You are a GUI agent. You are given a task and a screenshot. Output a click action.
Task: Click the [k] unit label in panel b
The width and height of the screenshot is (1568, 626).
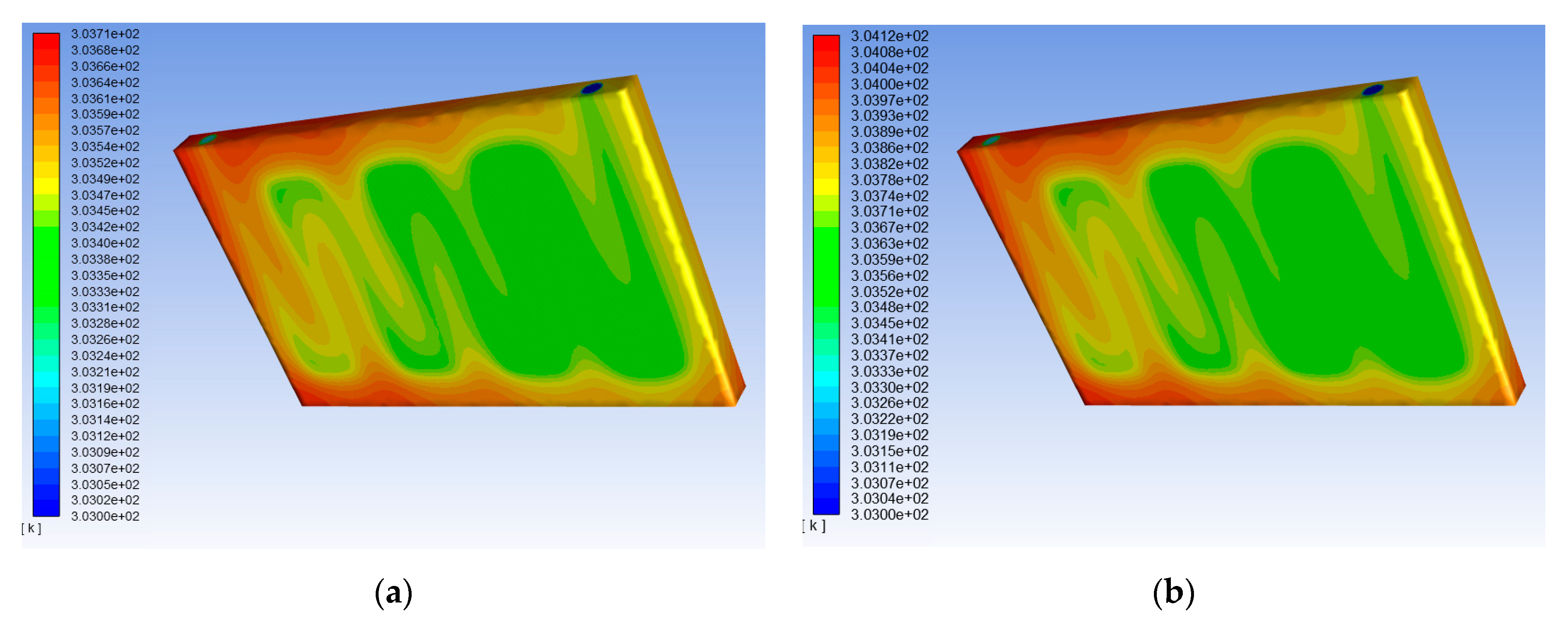(x=814, y=526)
